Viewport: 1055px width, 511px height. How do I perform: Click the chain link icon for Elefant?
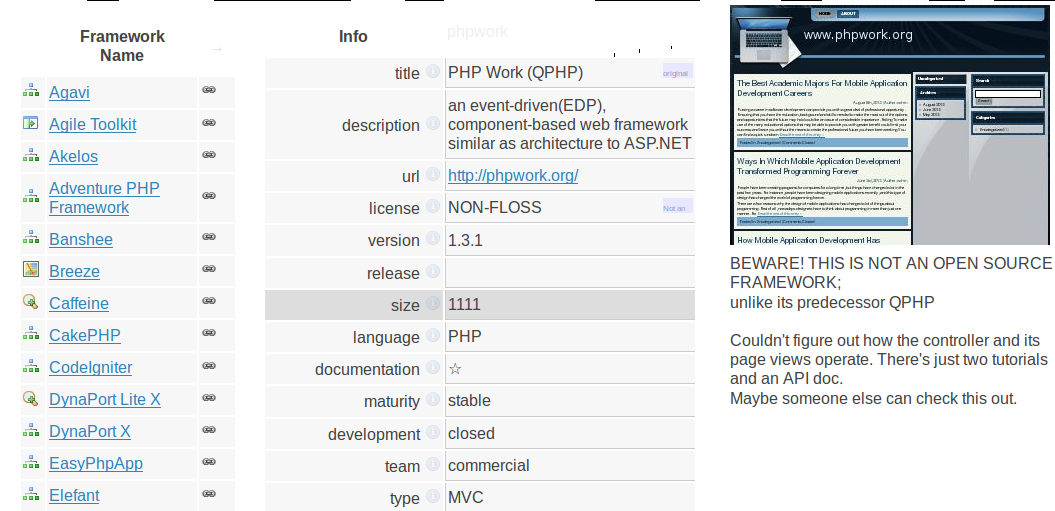(209, 493)
